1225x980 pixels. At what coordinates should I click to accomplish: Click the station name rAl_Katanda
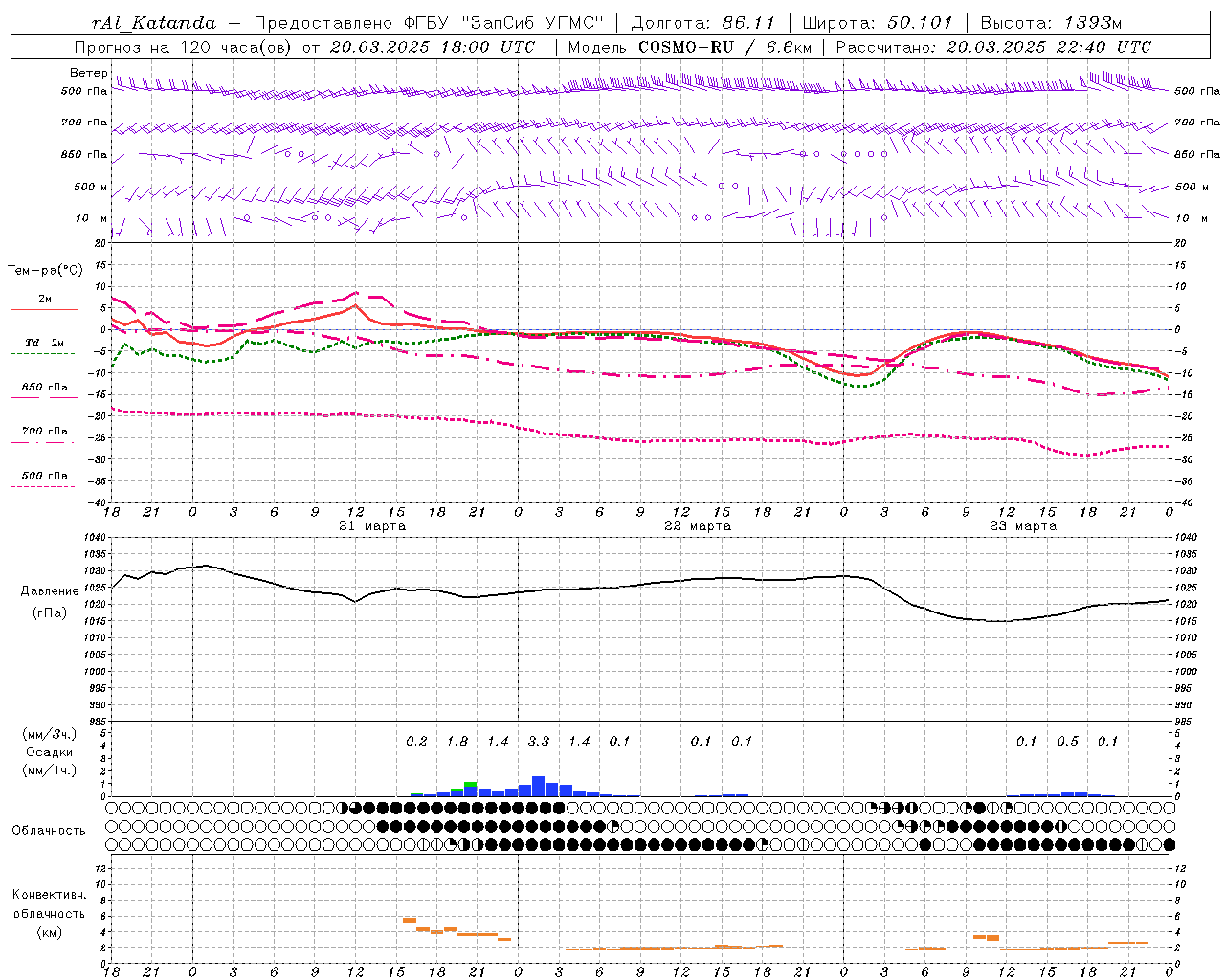coord(154,23)
